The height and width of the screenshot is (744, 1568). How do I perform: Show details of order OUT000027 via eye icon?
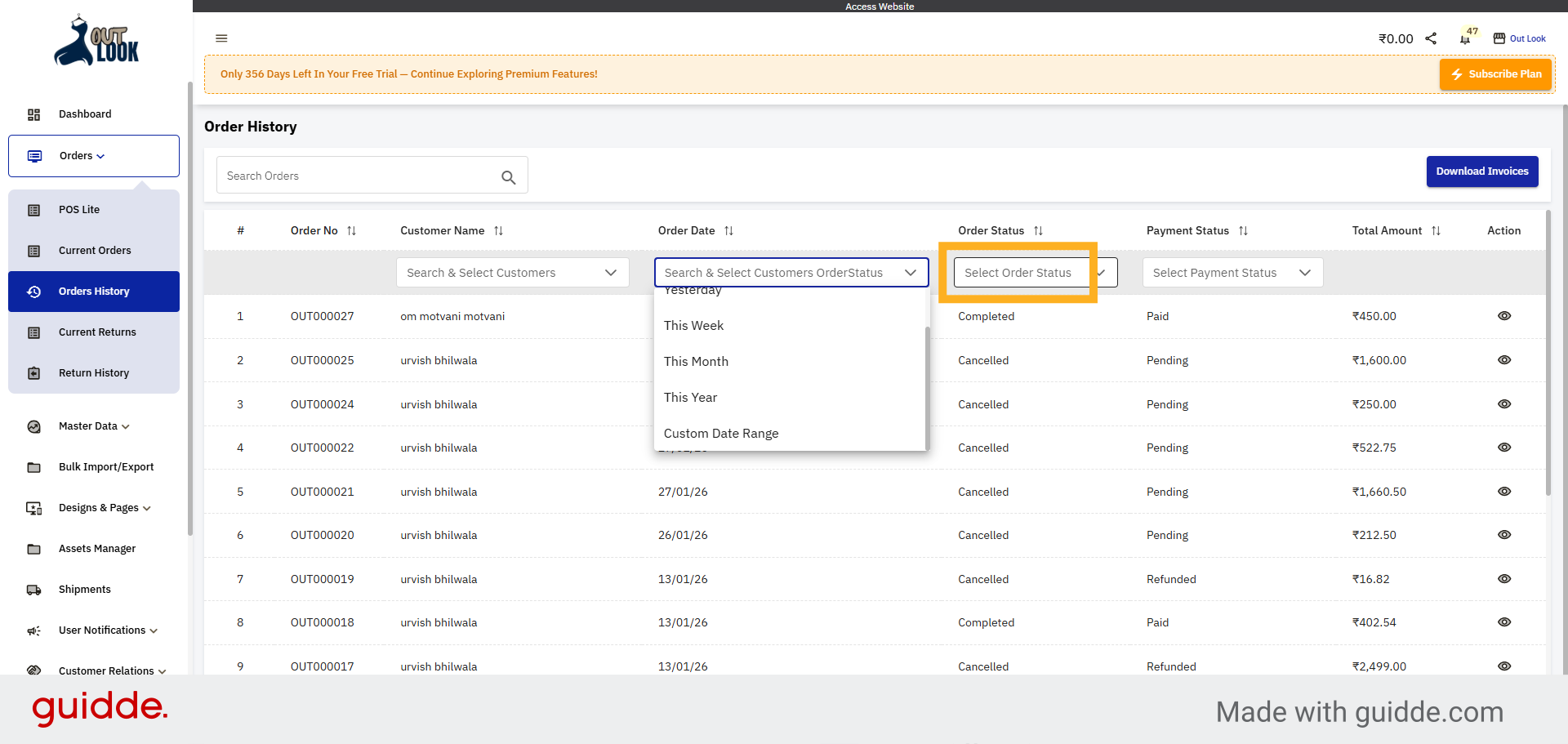[x=1505, y=316]
